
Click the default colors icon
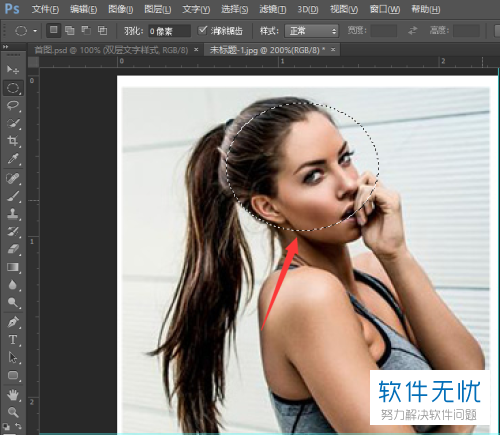(x=6, y=426)
